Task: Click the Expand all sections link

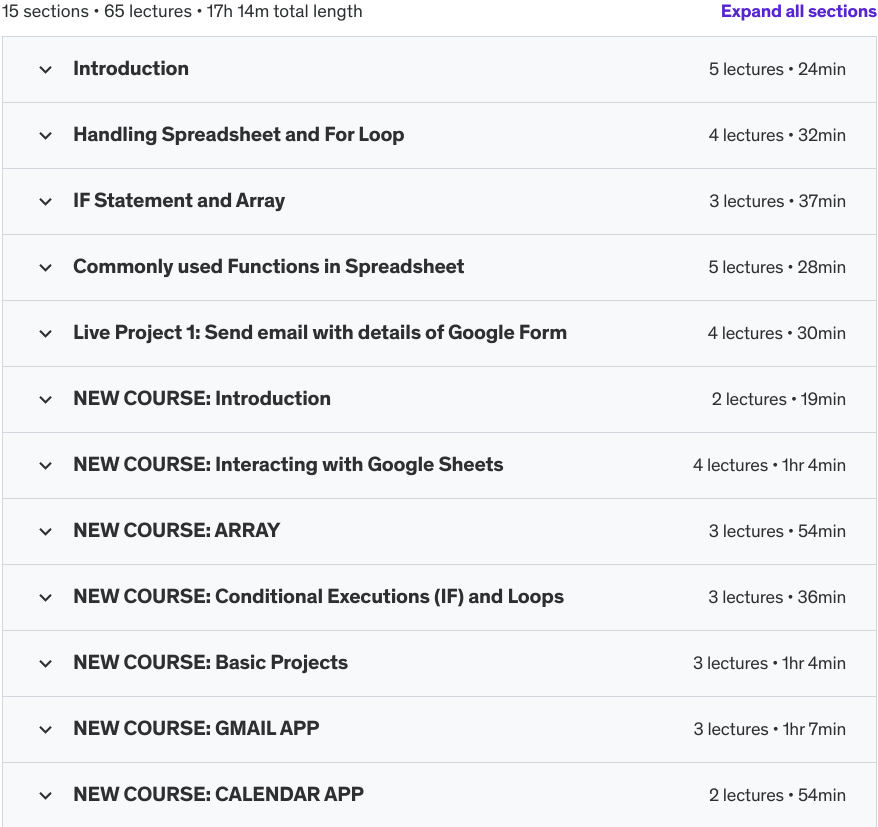Action: (798, 12)
